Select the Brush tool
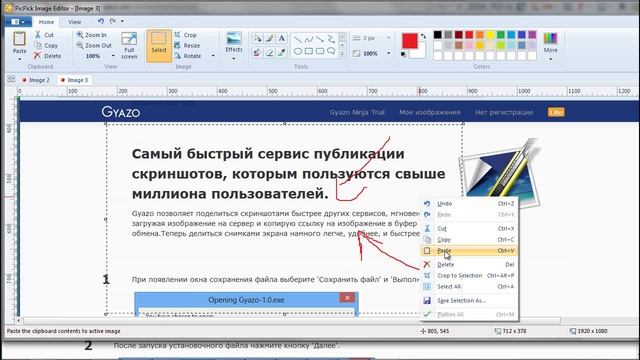Screen dimensions: 640x360 269,39
